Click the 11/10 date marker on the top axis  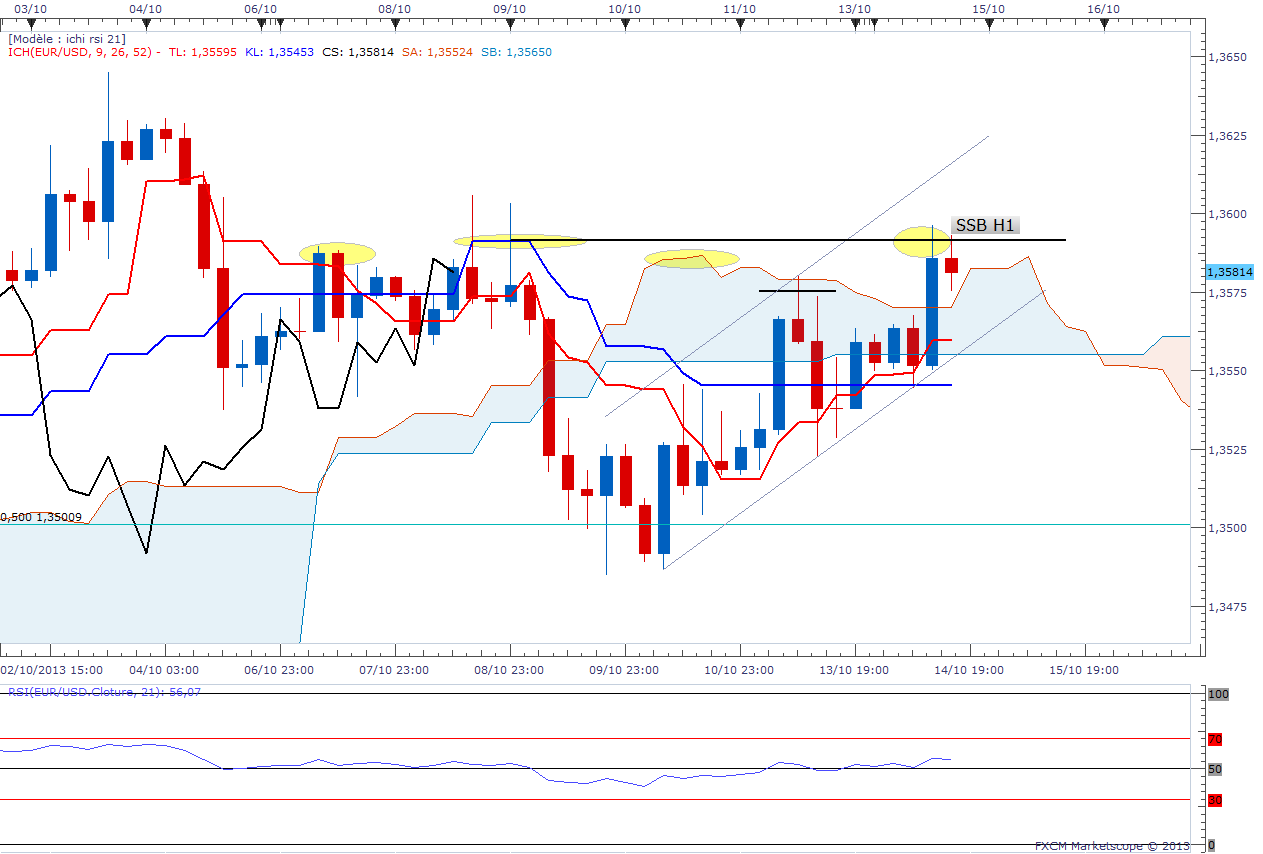(739, 8)
